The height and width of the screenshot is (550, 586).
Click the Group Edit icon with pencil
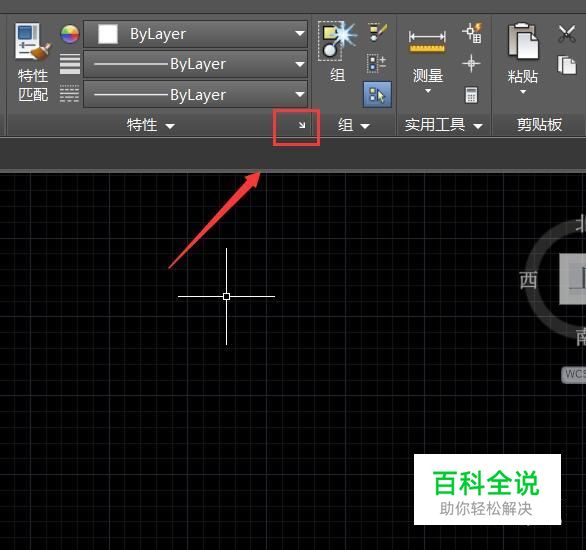pyautogui.click(x=378, y=32)
